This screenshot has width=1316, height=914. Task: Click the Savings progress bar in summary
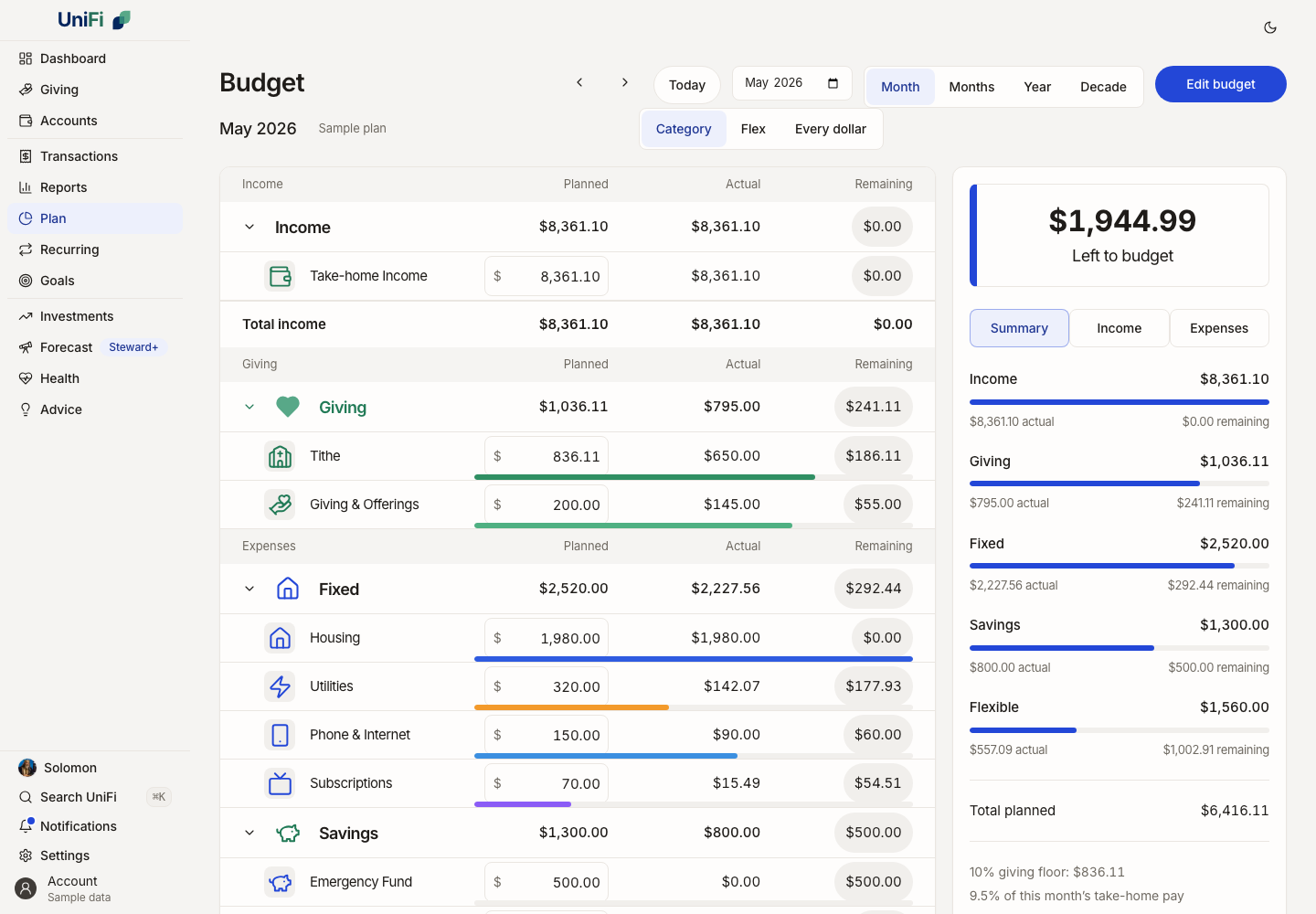pos(1120,648)
